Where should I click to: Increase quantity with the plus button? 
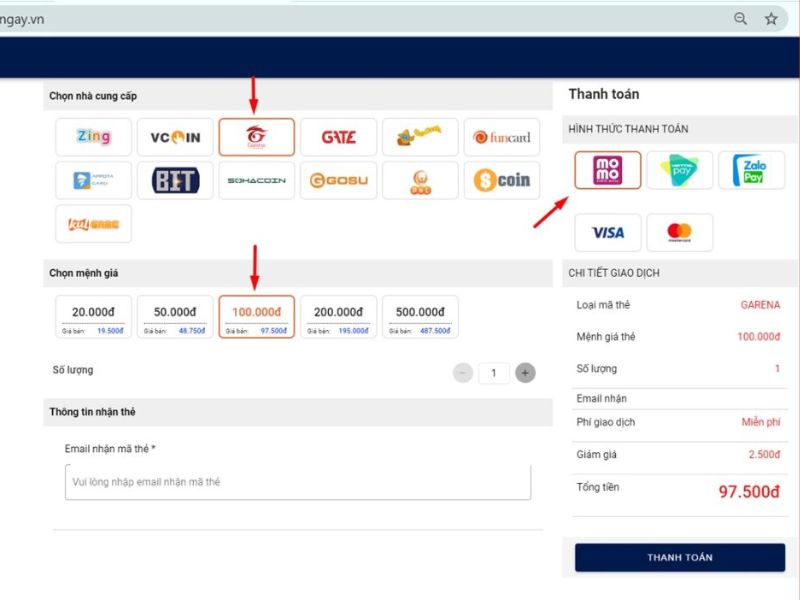click(x=526, y=373)
